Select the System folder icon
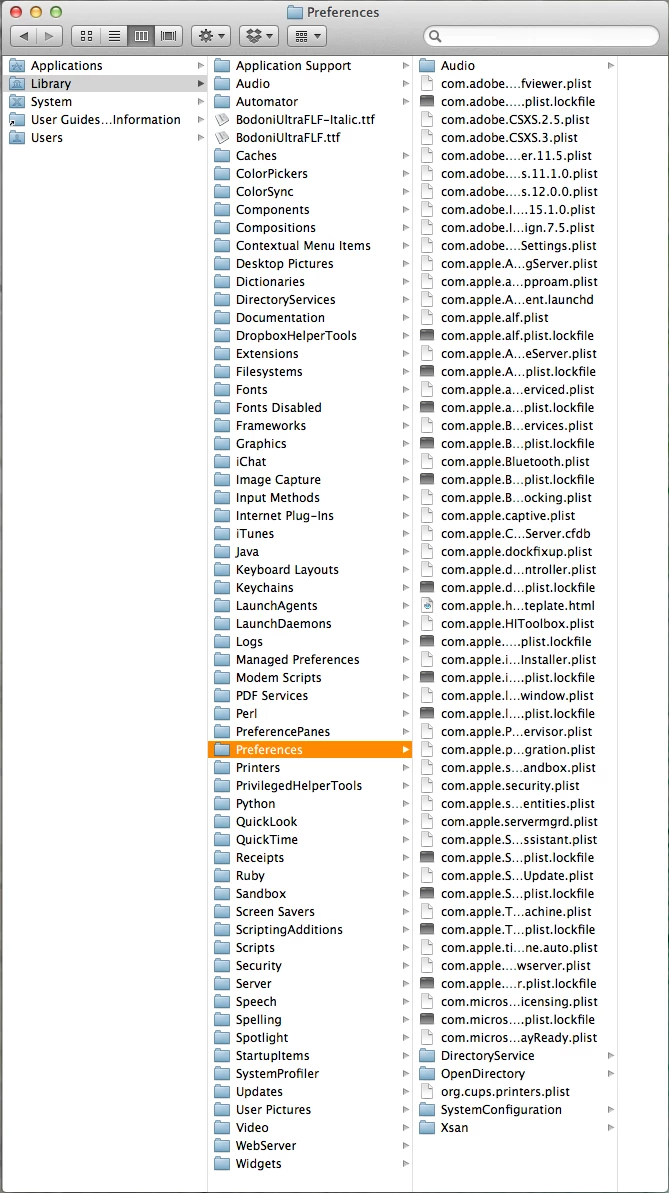 (17, 101)
